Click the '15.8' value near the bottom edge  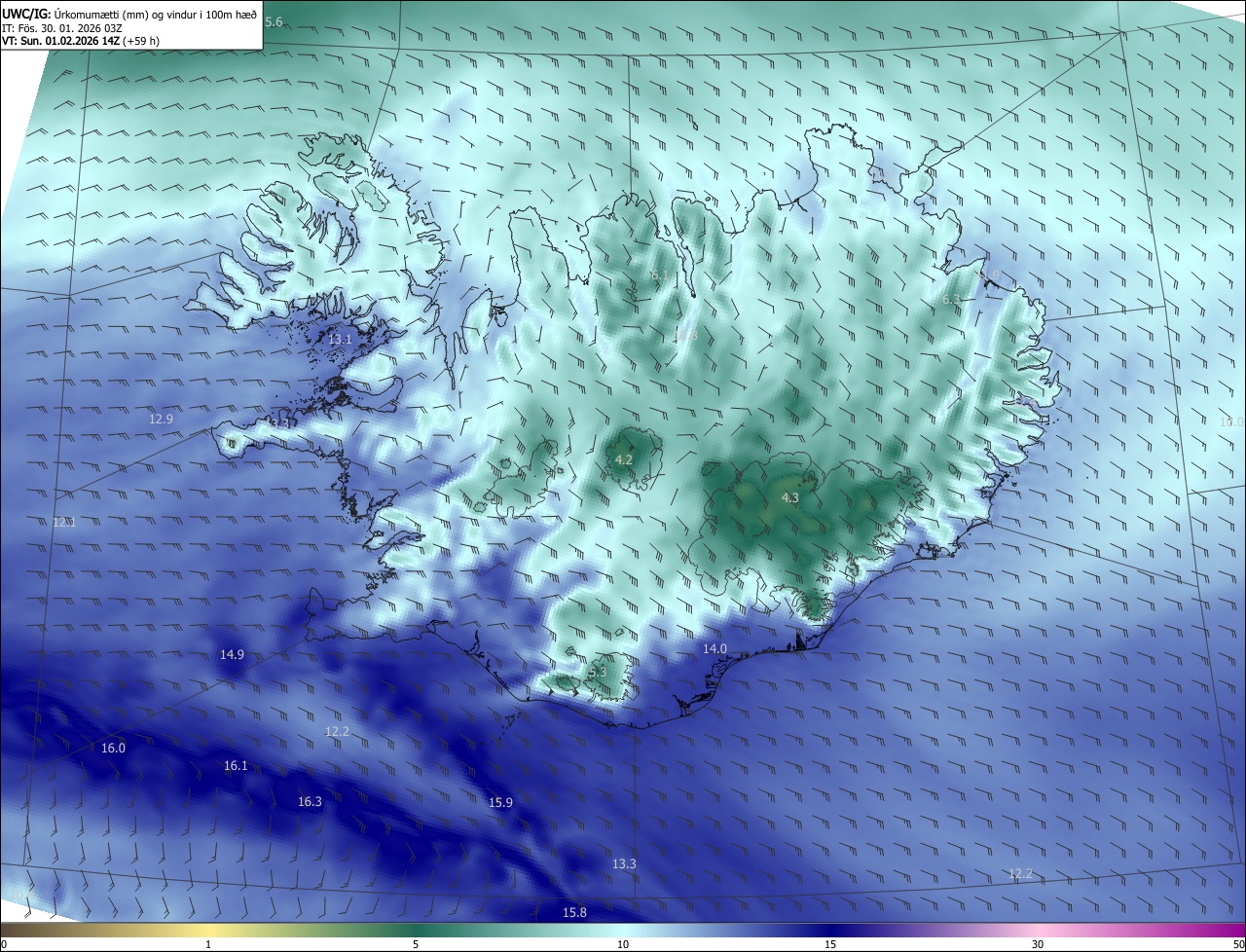(x=574, y=912)
